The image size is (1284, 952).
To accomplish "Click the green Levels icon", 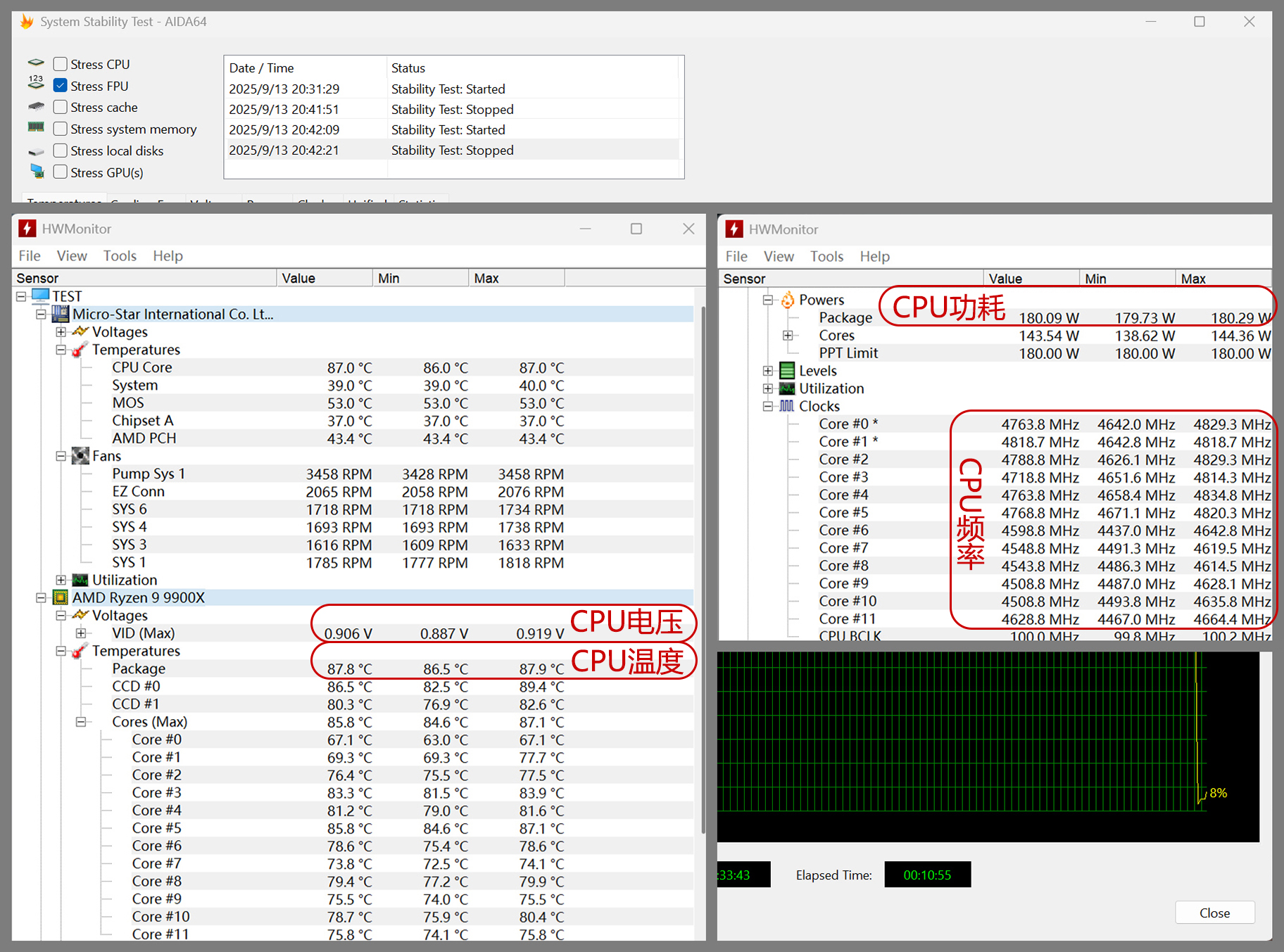I will tap(787, 371).
